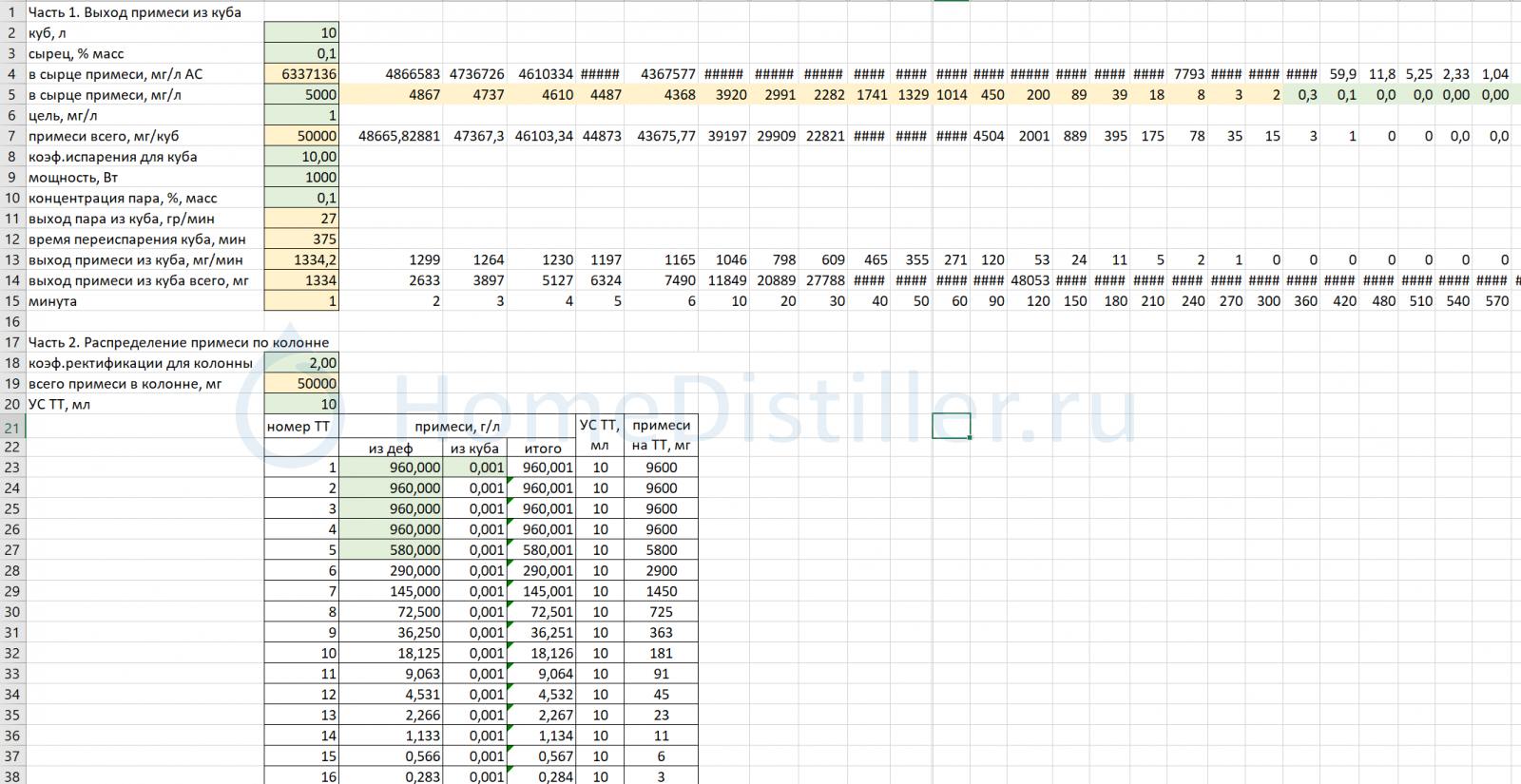The height and width of the screenshot is (784, 1521).
Task: Select the cell with value 6337136
Action: point(301,74)
